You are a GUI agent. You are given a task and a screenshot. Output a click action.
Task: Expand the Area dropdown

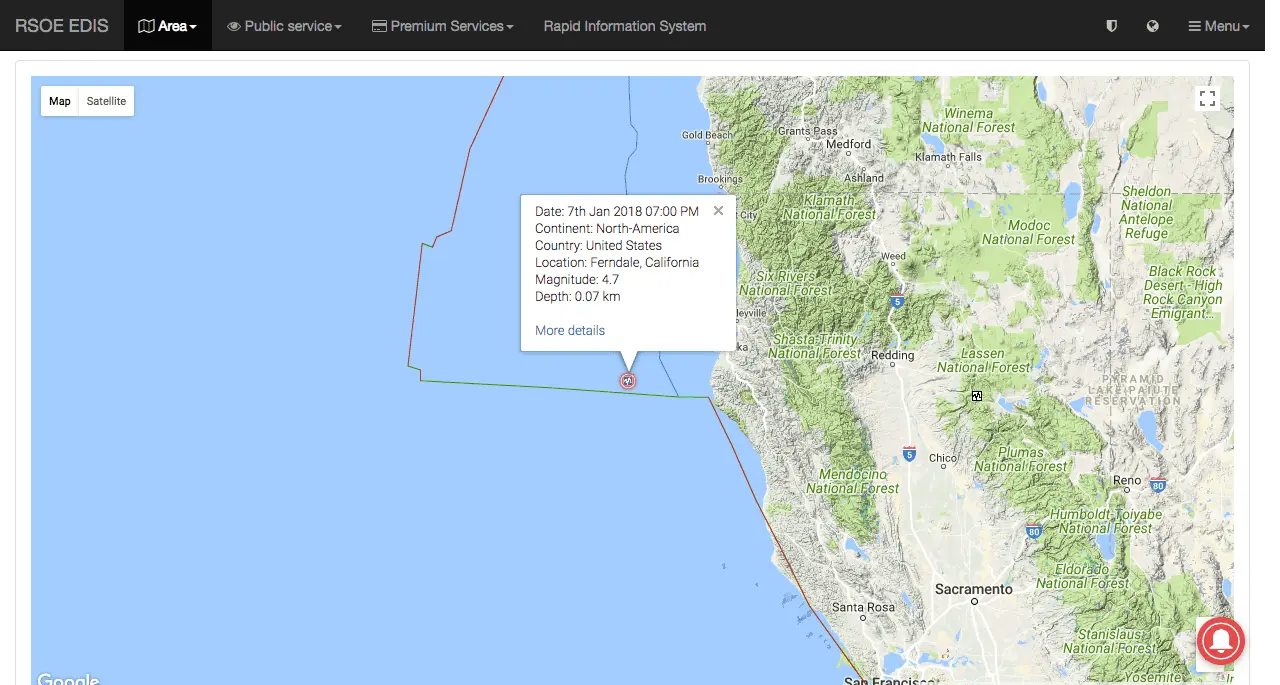[167, 26]
